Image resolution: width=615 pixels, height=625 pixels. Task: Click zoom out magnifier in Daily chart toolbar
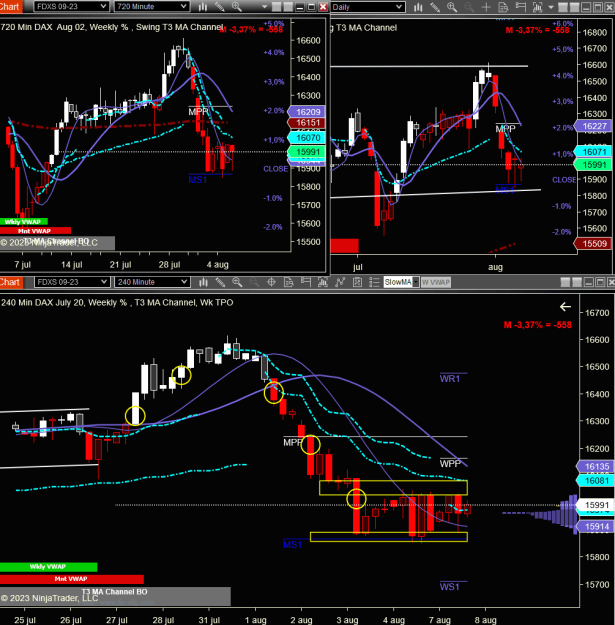click(x=469, y=7)
